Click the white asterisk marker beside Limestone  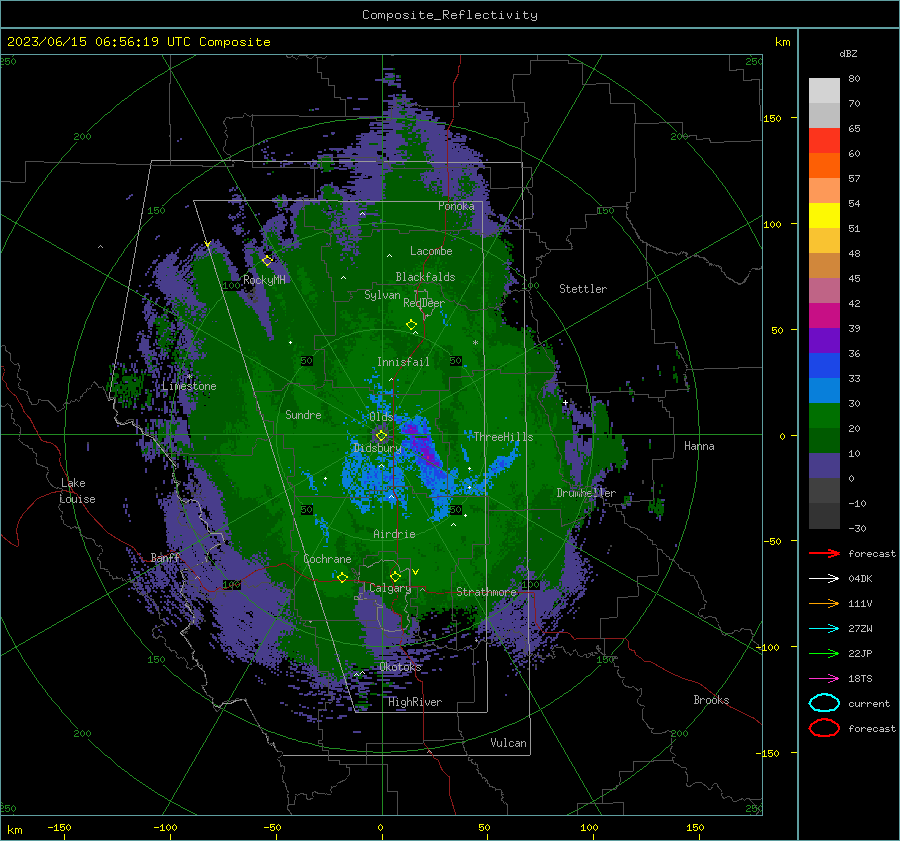coord(189,377)
